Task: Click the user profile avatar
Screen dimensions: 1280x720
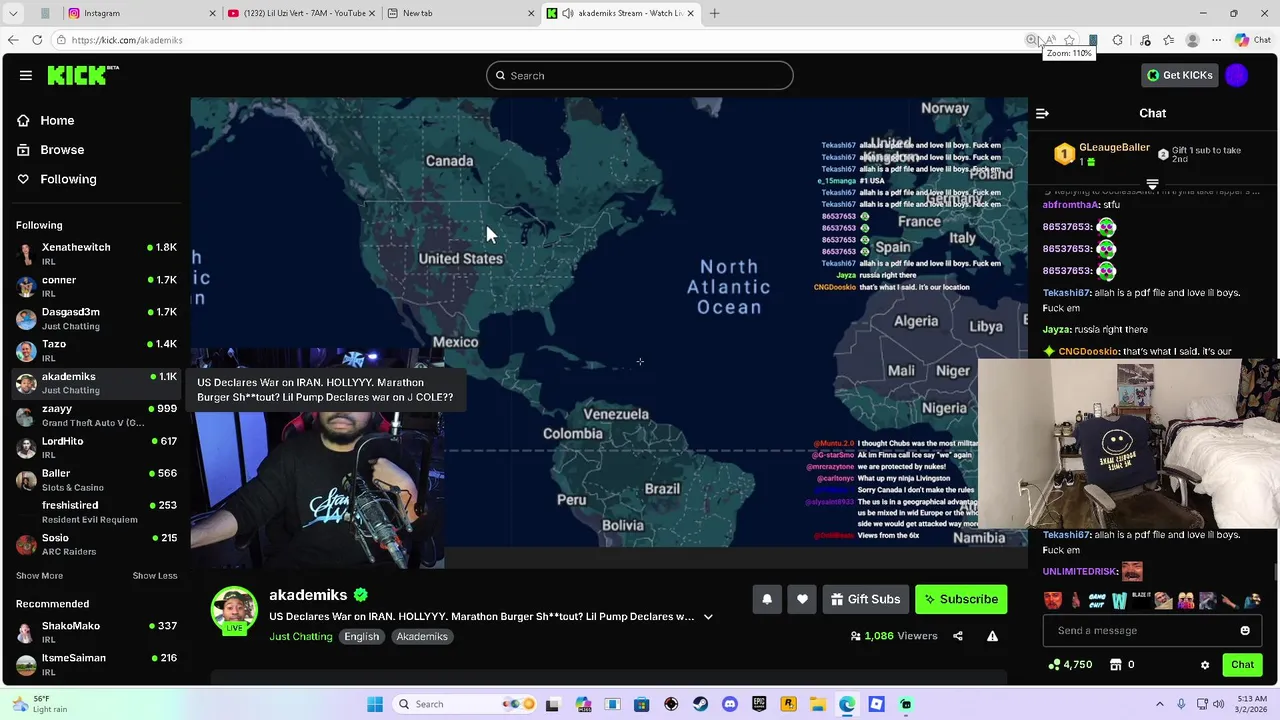Action: [x=1237, y=75]
